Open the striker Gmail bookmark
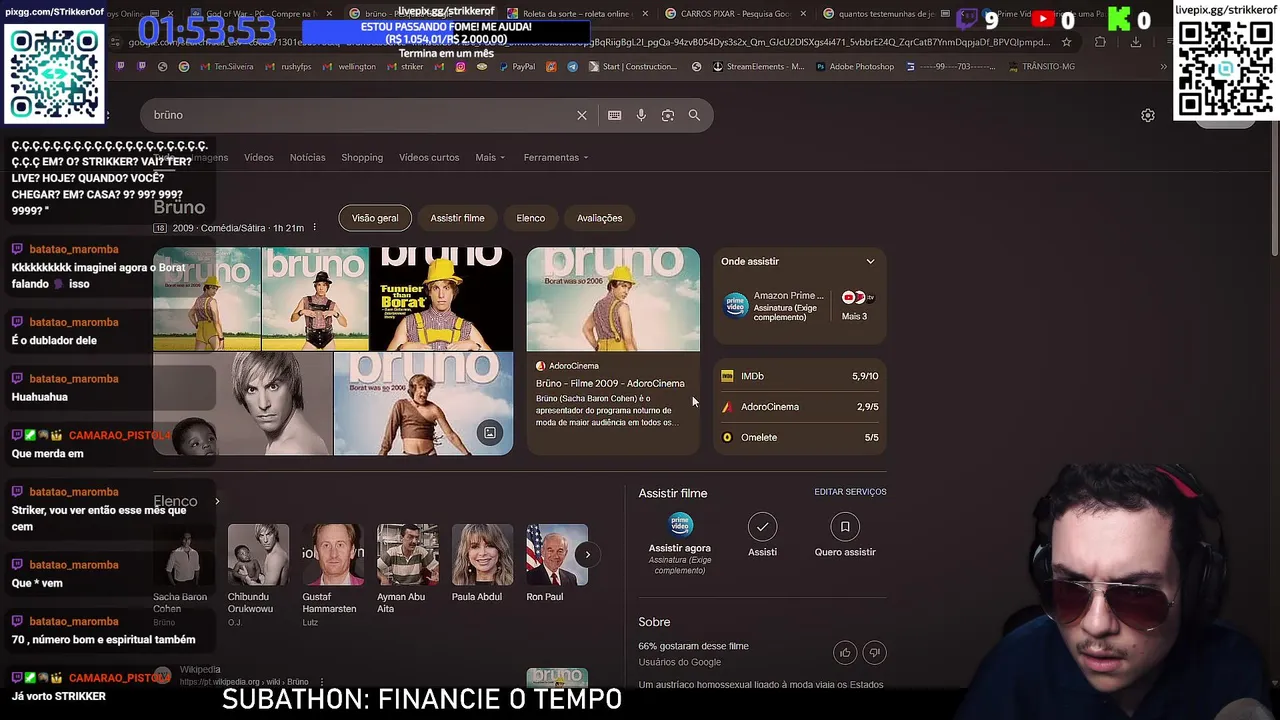Image resolution: width=1280 pixels, height=720 pixels. pos(404,67)
